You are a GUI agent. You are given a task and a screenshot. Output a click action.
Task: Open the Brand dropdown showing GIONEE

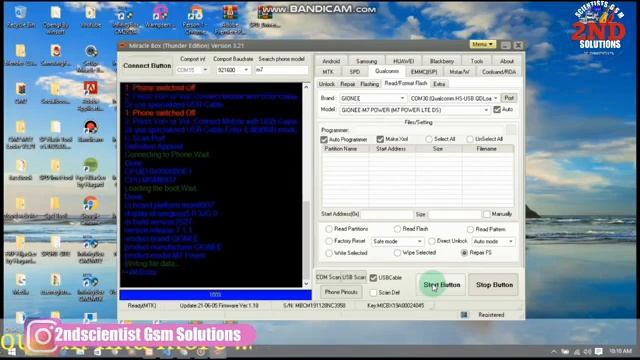373,98
